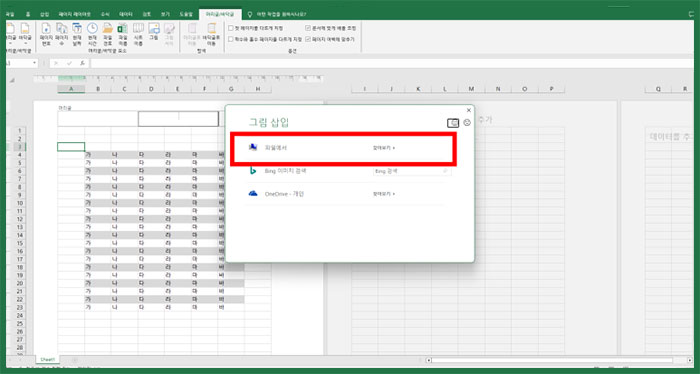Insert 현재 날짜 (Current Date) element
The image size is (700, 374).
point(77,34)
